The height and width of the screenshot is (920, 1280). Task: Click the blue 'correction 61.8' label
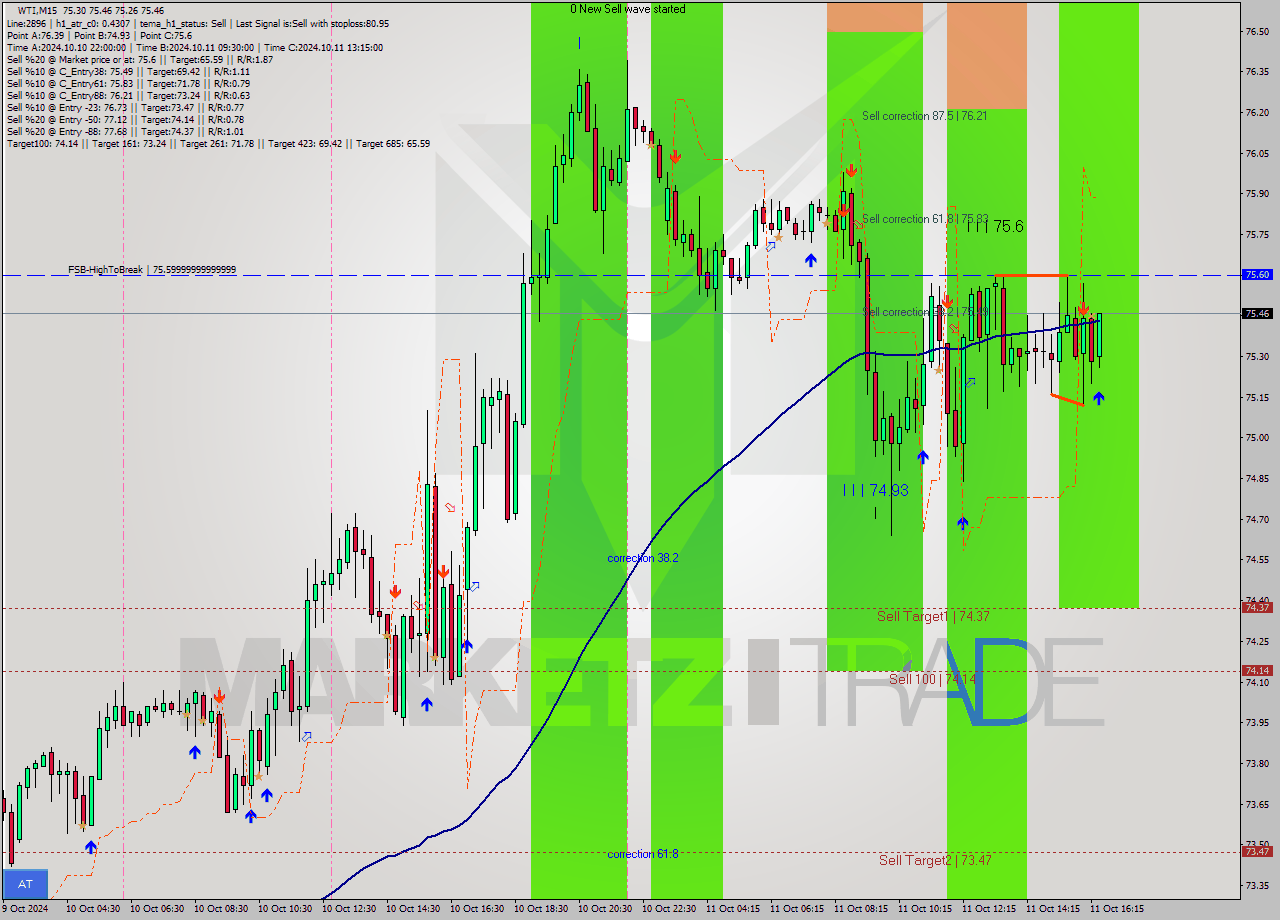[x=643, y=854]
